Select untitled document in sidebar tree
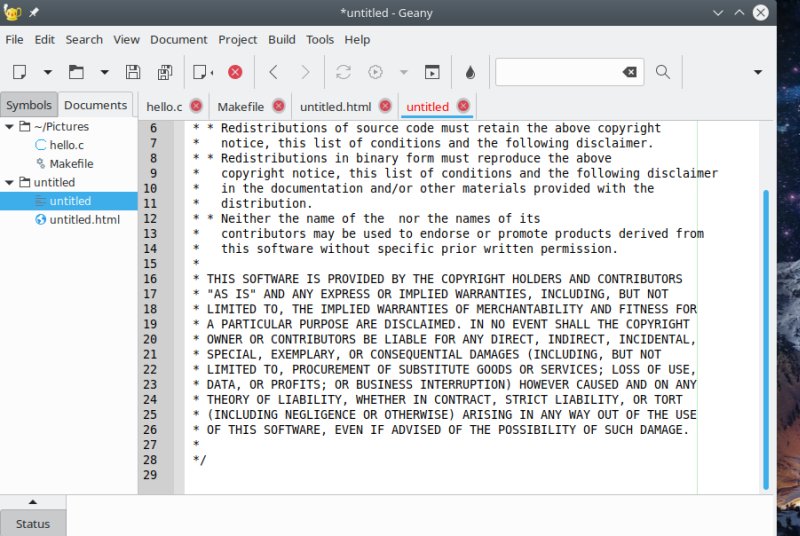The width and height of the screenshot is (800, 536). pyautogui.click(x=69, y=201)
